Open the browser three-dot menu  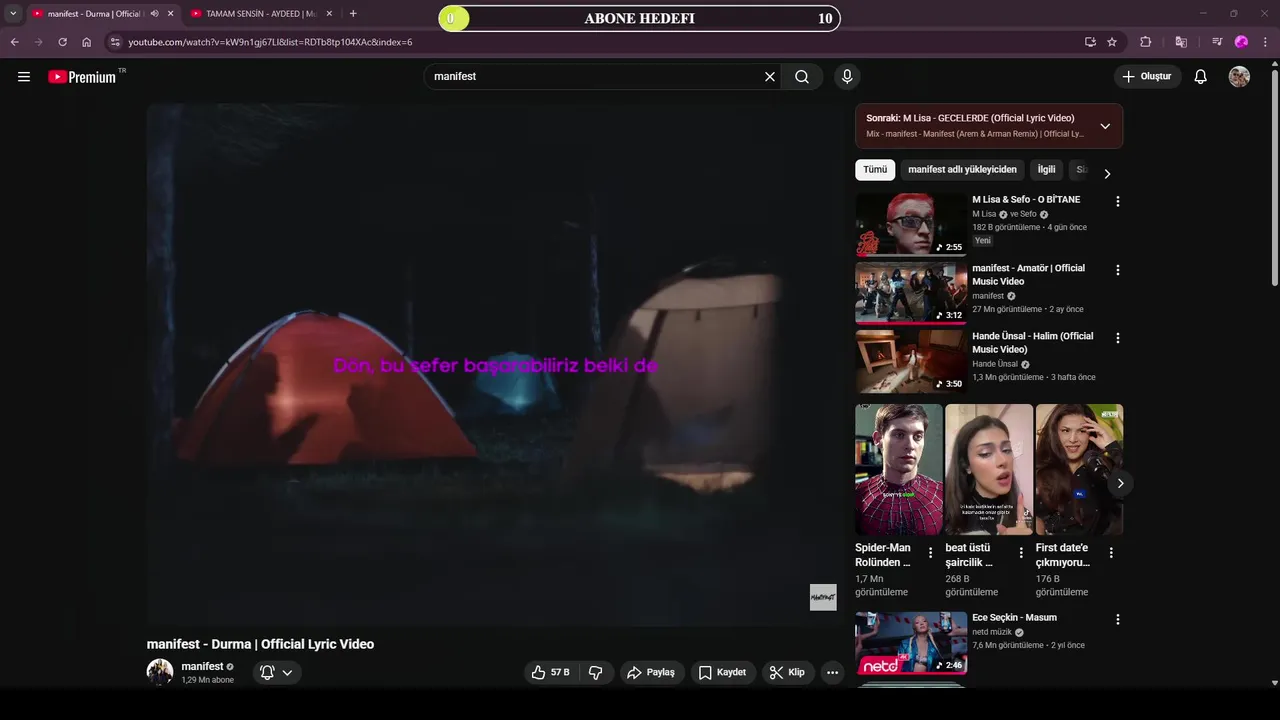(1265, 42)
